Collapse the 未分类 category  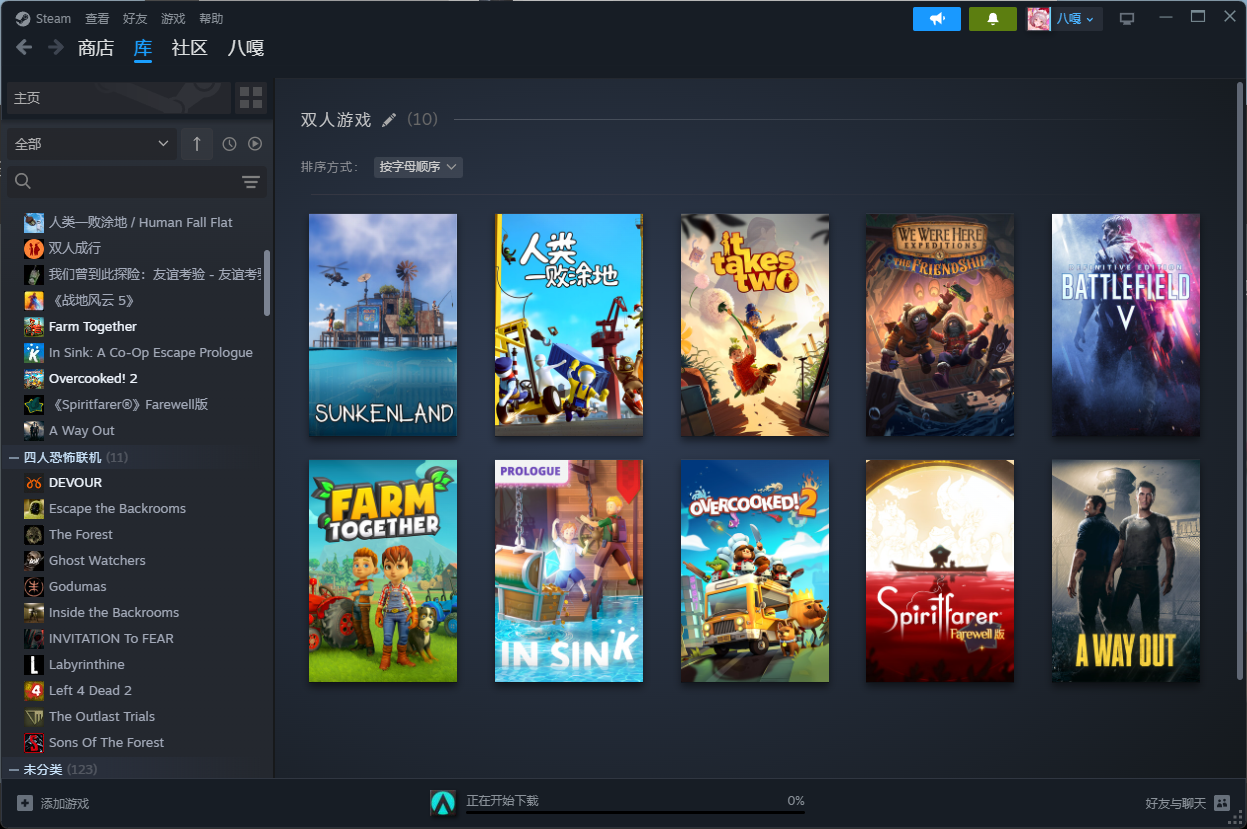tap(15, 769)
